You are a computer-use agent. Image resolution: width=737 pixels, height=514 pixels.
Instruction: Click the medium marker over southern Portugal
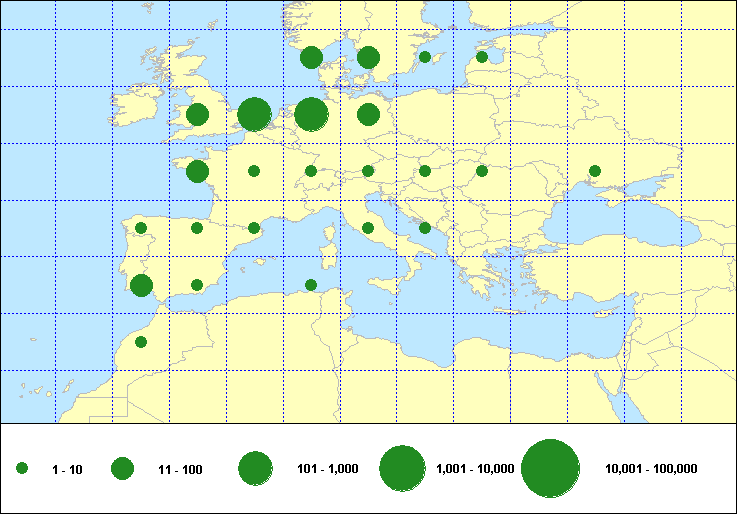coord(141,285)
